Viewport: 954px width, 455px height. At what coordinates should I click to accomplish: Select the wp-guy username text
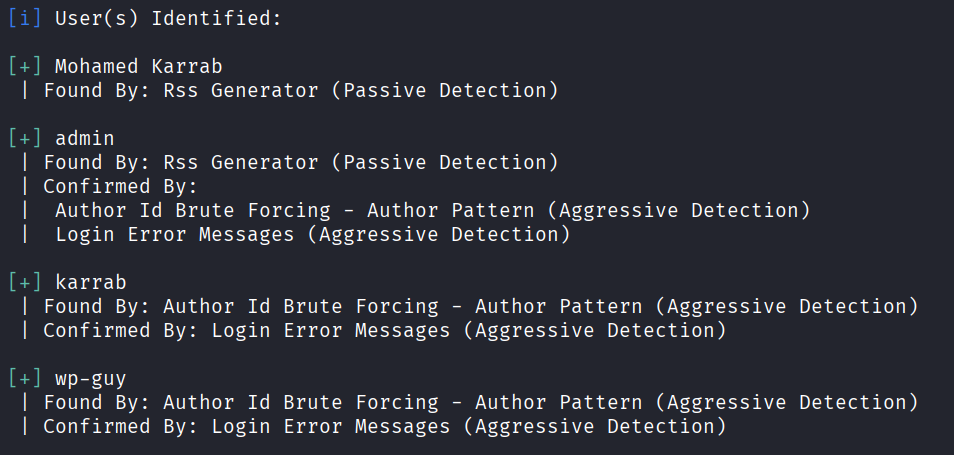coord(90,378)
